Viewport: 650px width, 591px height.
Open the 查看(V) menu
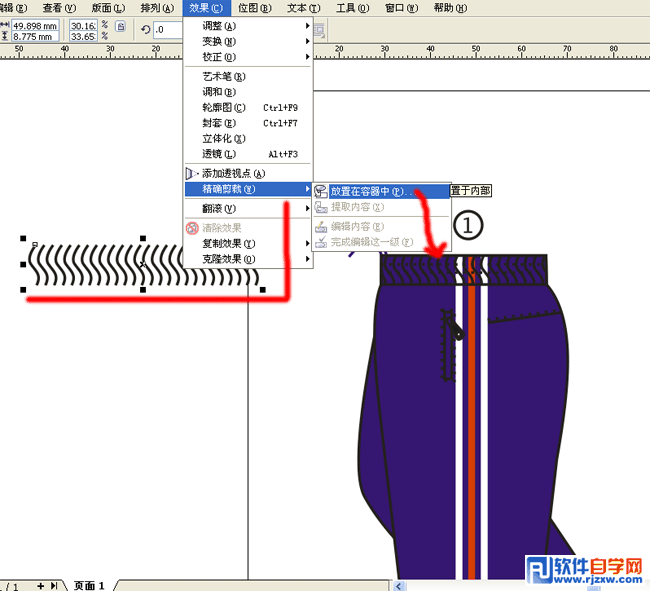[59, 8]
